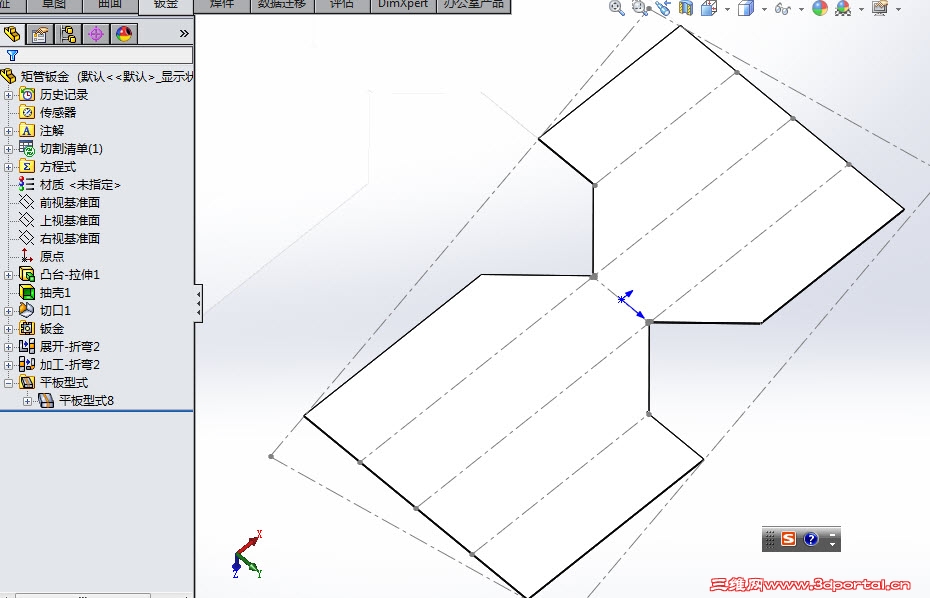Expand the 注解 node

pos(8,131)
